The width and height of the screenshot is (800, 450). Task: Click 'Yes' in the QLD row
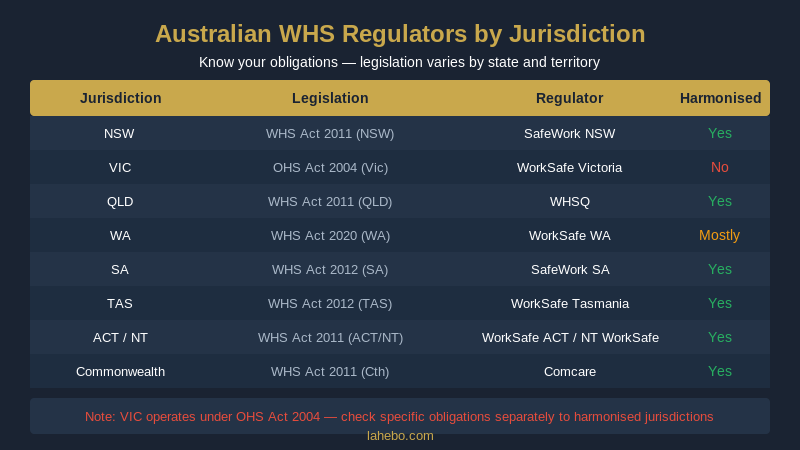tap(720, 201)
